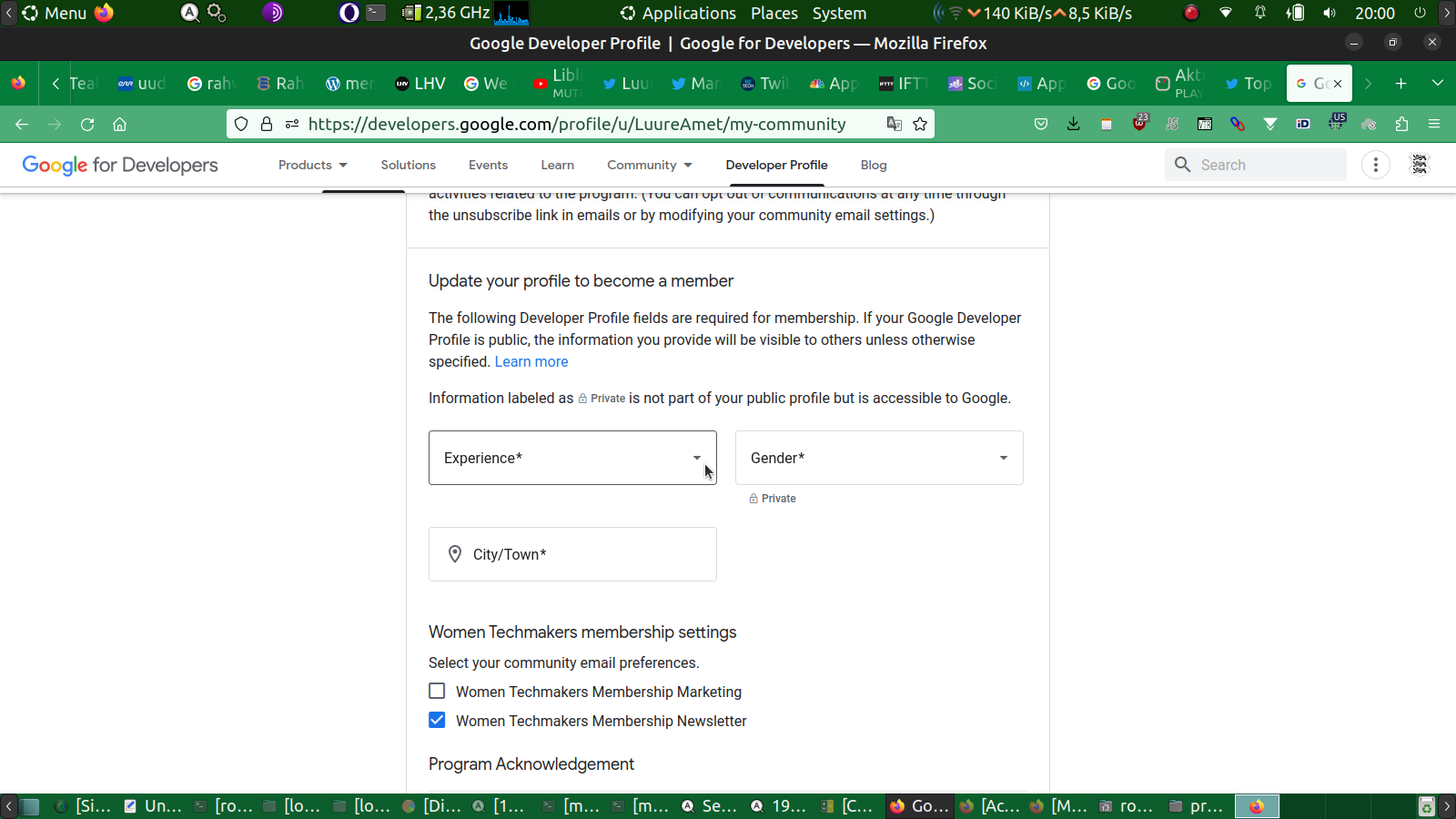Viewport: 1456px width, 819px height.
Task: Open the Firefox View pinned icon
Action: pos(18,84)
